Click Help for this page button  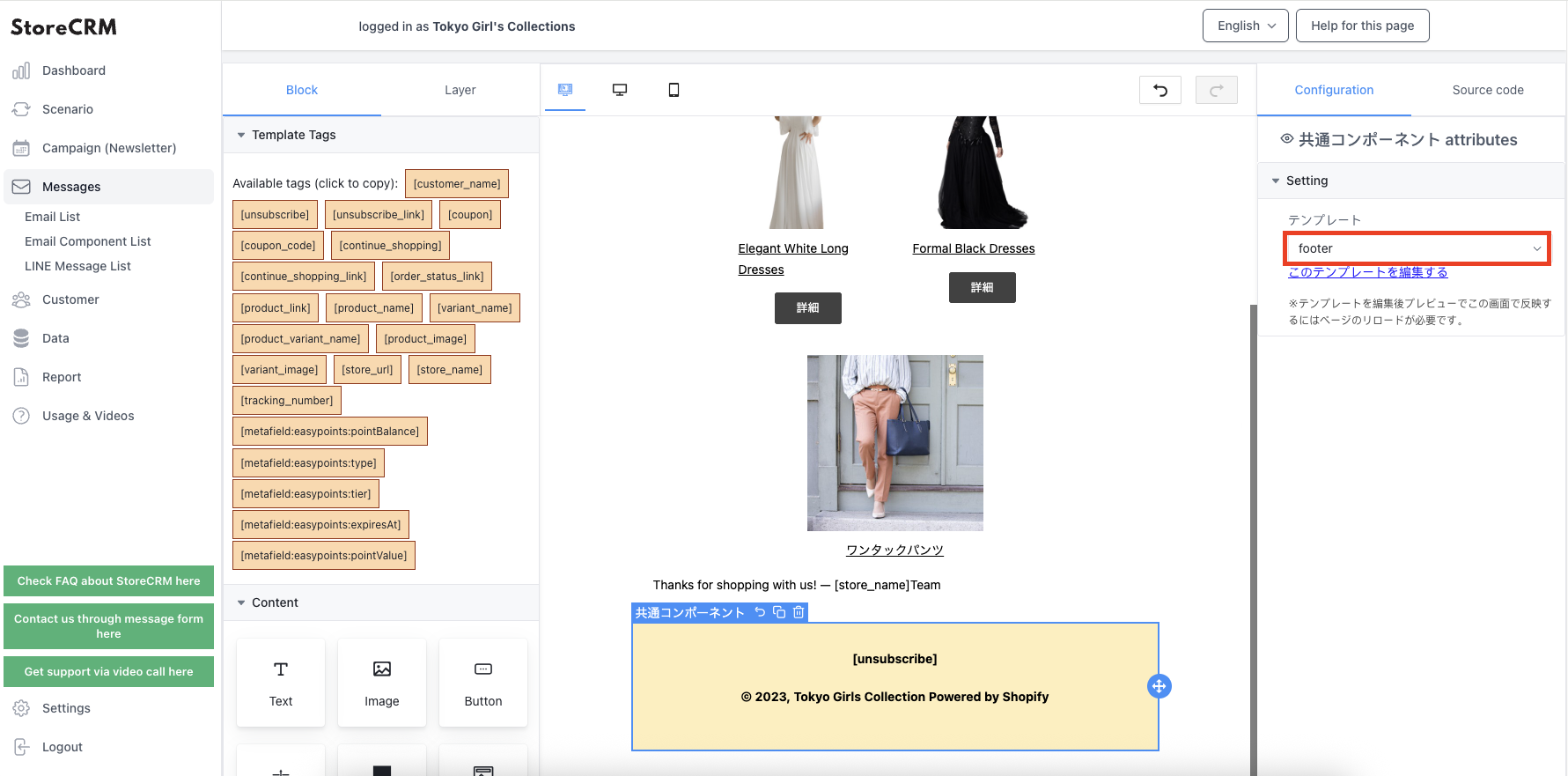click(x=1362, y=26)
